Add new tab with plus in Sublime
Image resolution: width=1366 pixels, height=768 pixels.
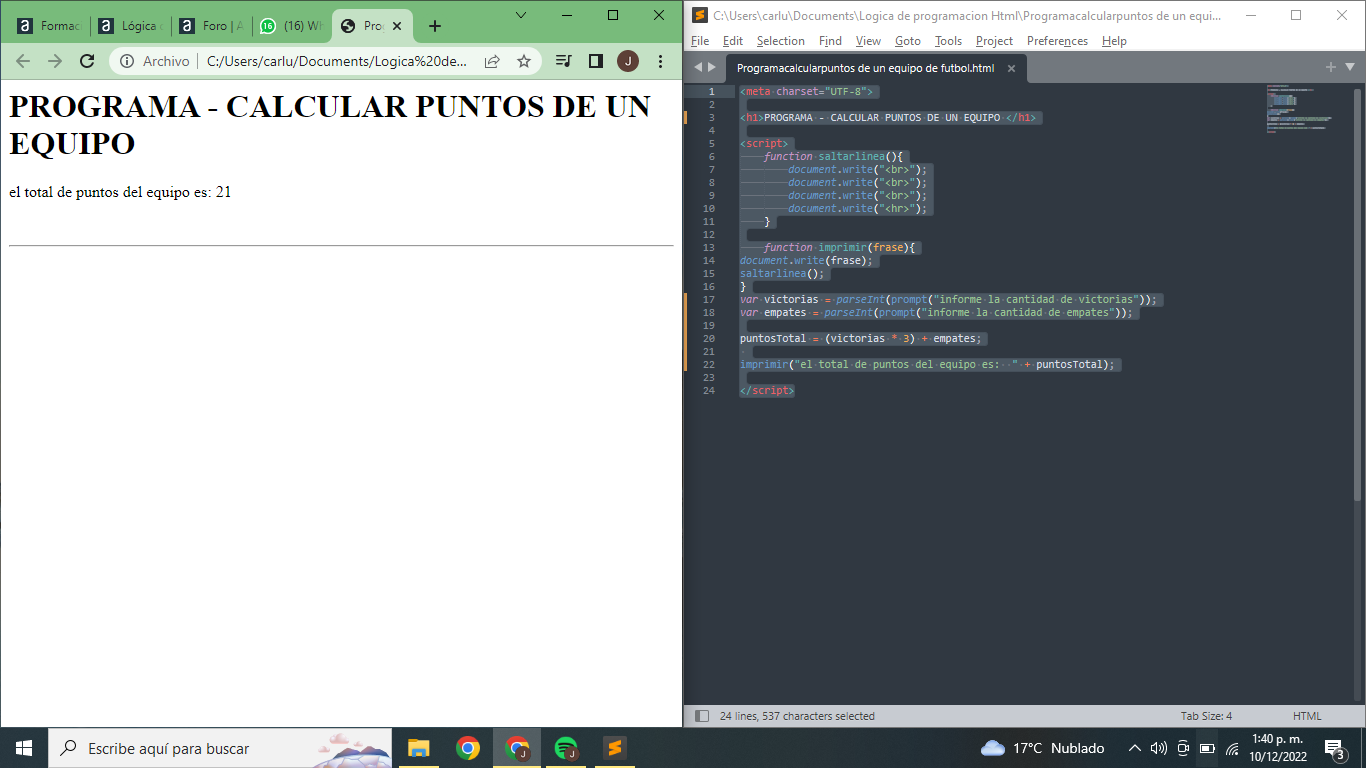[1331, 67]
